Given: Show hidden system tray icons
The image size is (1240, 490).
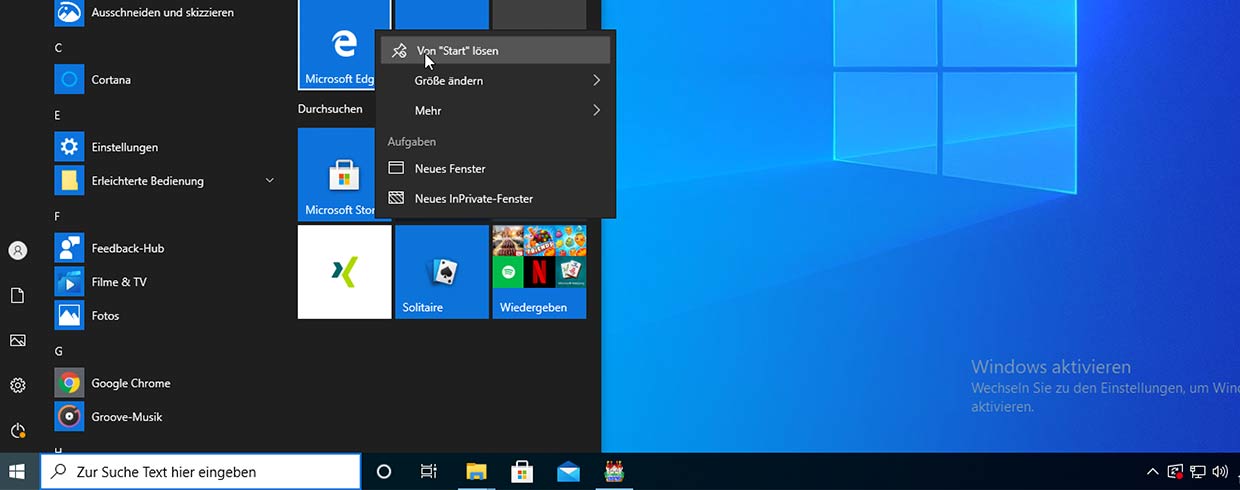Looking at the screenshot, I should 1153,471.
